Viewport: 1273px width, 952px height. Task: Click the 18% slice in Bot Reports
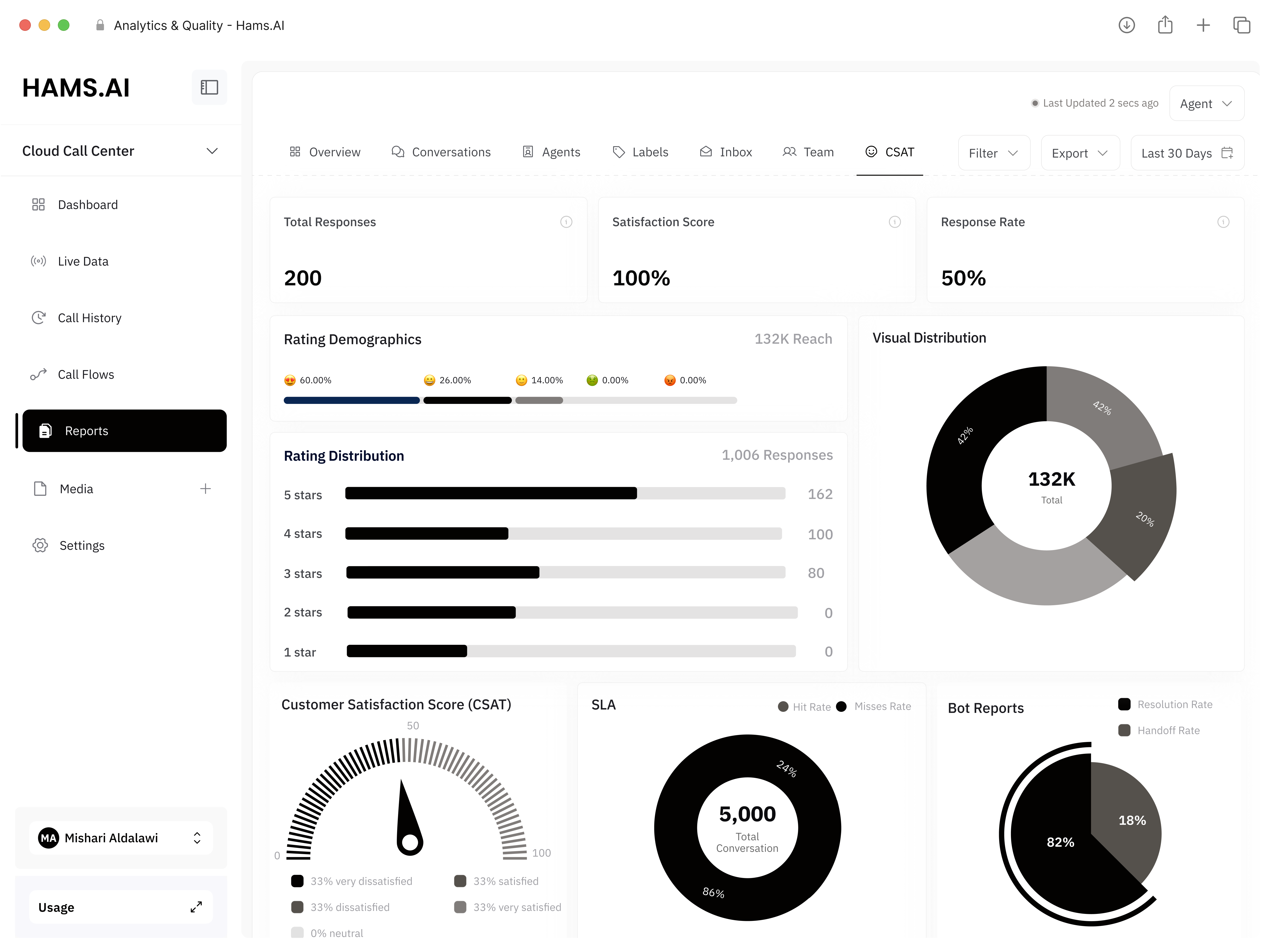pos(1131,820)
